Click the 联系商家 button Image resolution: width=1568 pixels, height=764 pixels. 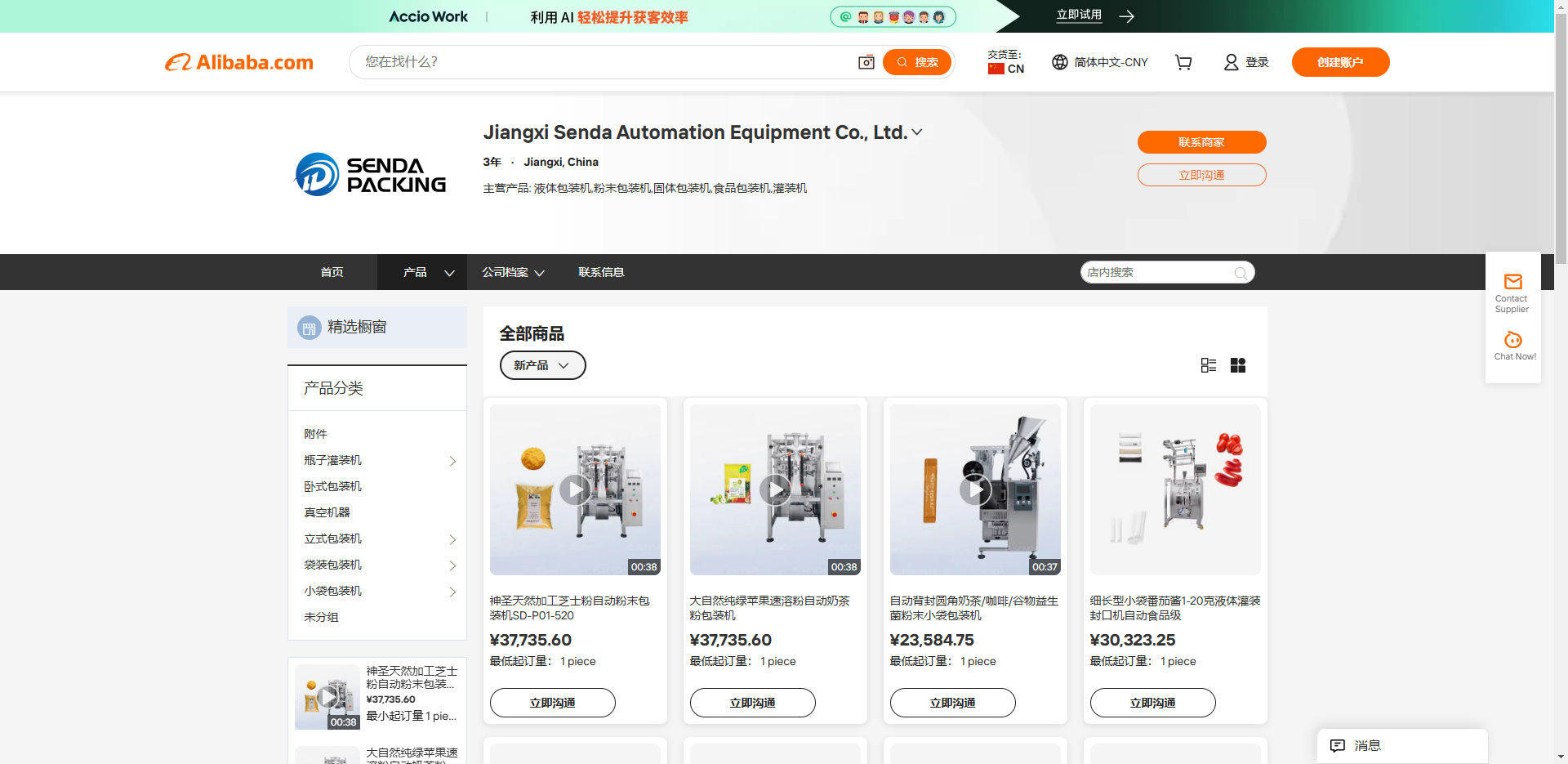1201,142
